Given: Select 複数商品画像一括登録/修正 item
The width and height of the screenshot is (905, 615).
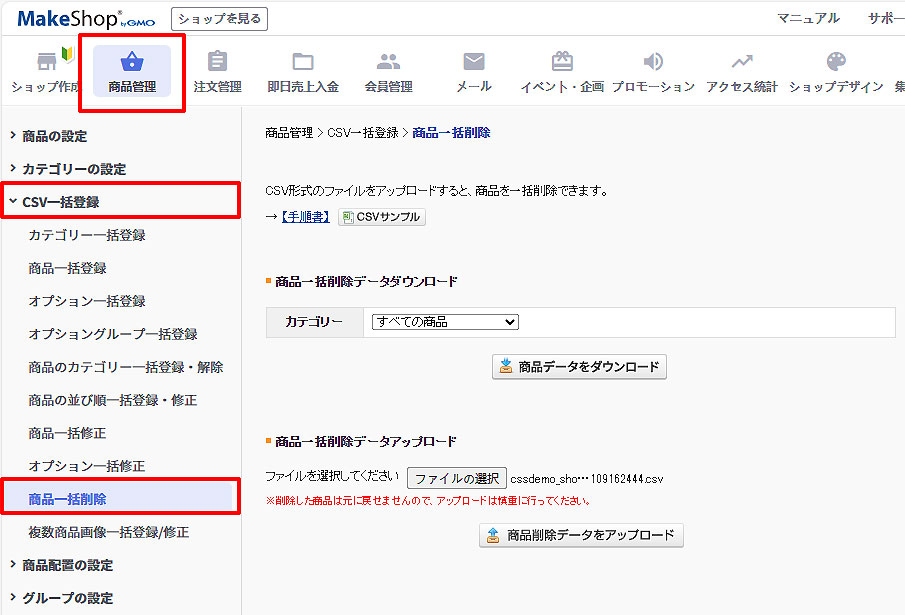Looking at the screenshot, I should tap(109, 532).
